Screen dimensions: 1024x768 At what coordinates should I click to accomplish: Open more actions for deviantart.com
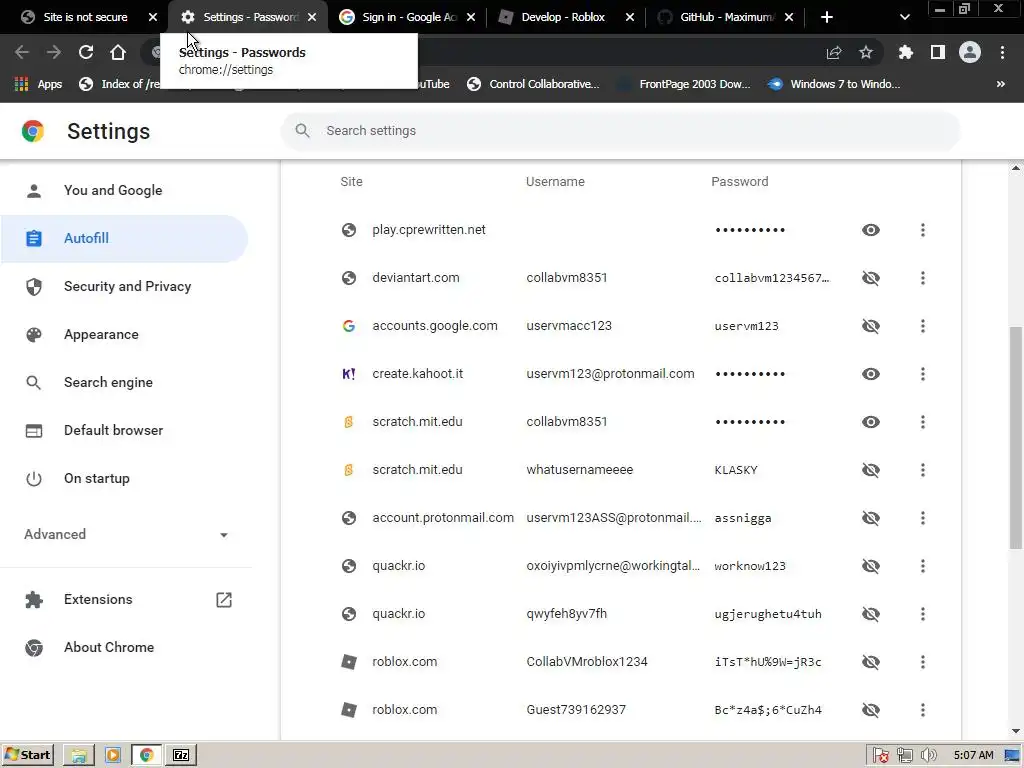922,278
